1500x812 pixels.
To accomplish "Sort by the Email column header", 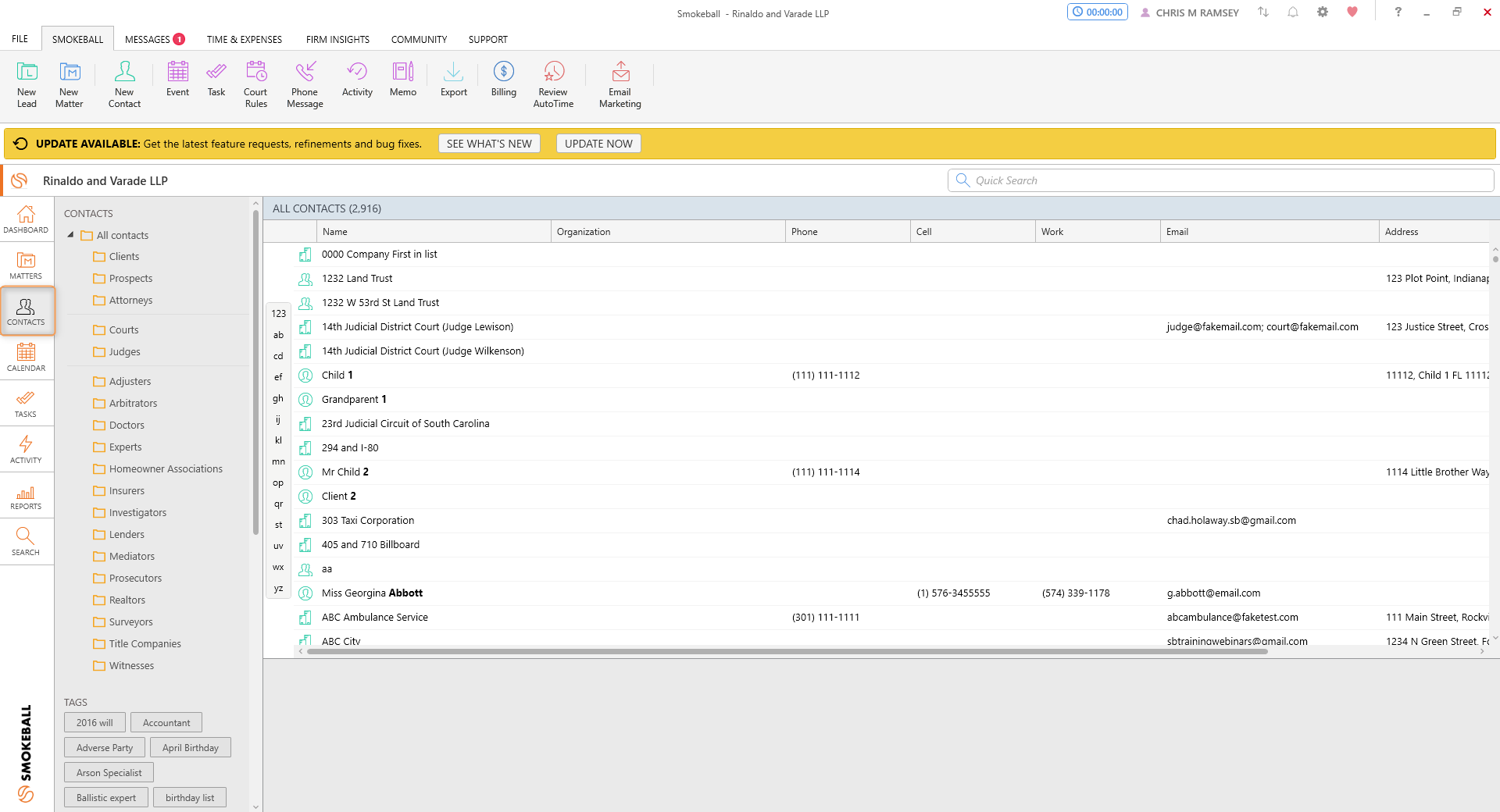I will click(1270, 232).
